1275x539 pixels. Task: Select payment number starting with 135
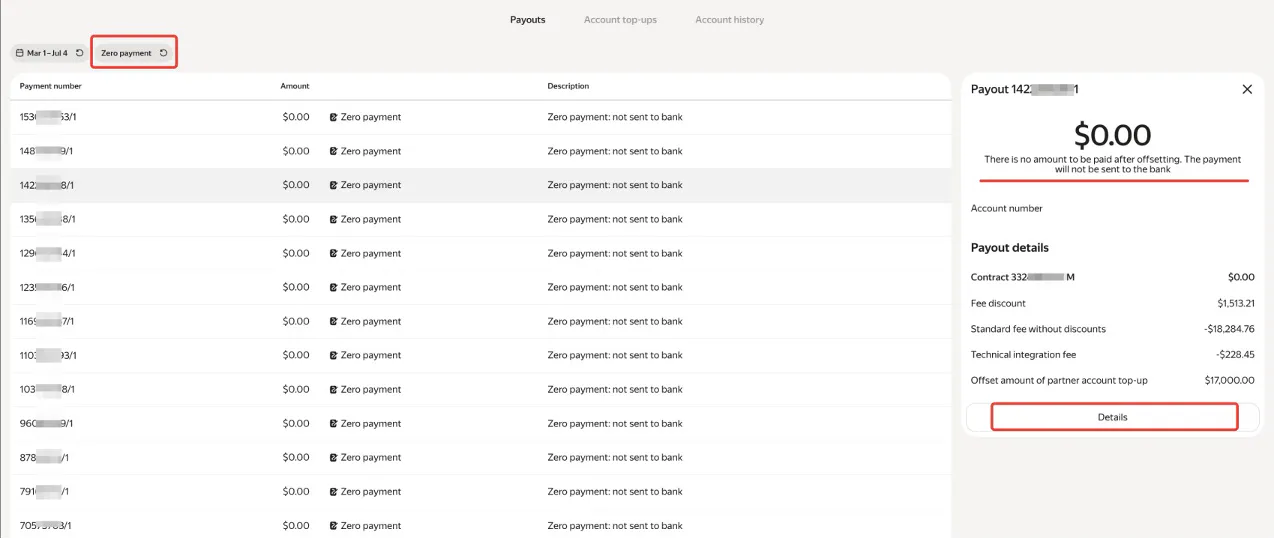pyautogui.click(x=47, y=219)
